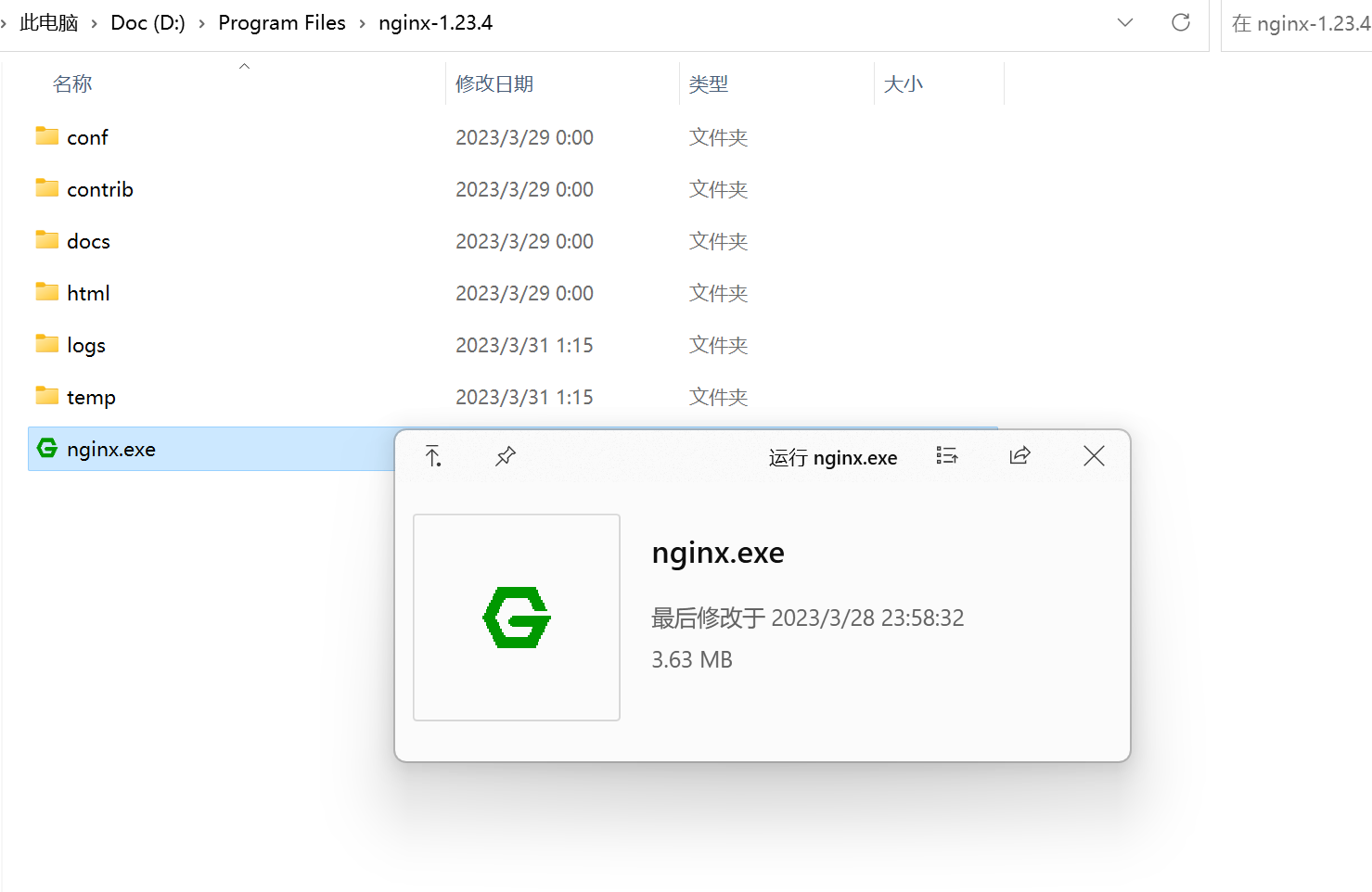Select 此电脑 in the navigation breadcrumb

[x=46, y=22]
